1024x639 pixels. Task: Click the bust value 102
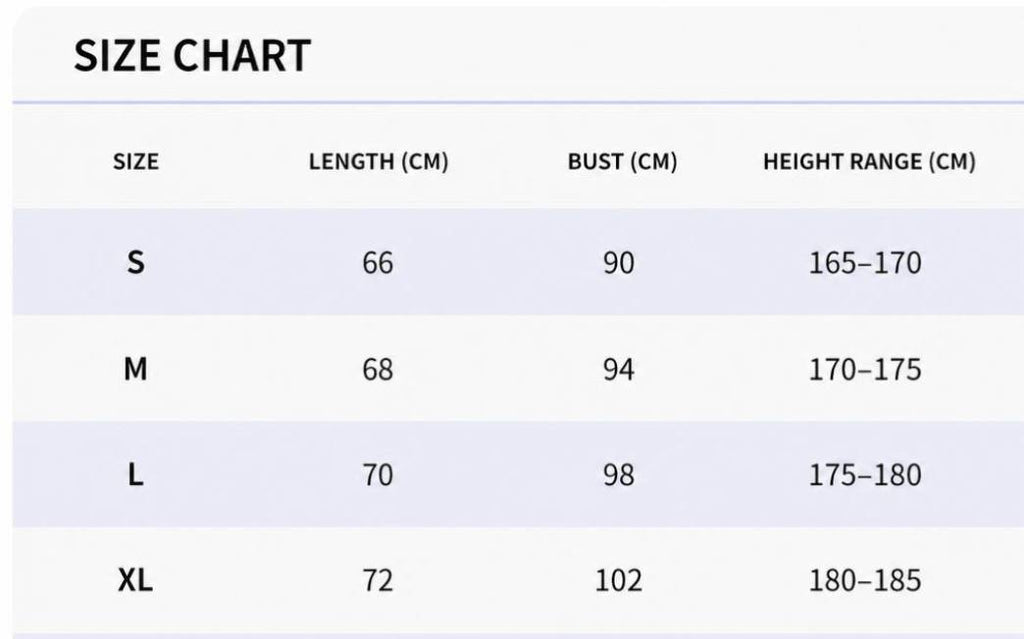pos(619,580)
